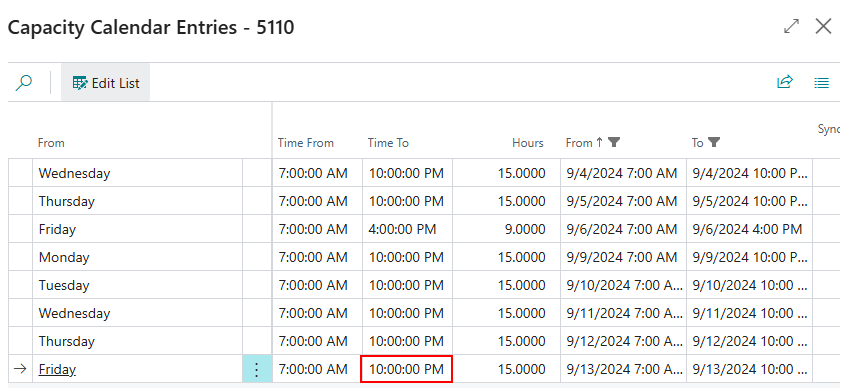Close the Capacity Calendar Entries dialog

pyautogui.click(x=823, y=26)
